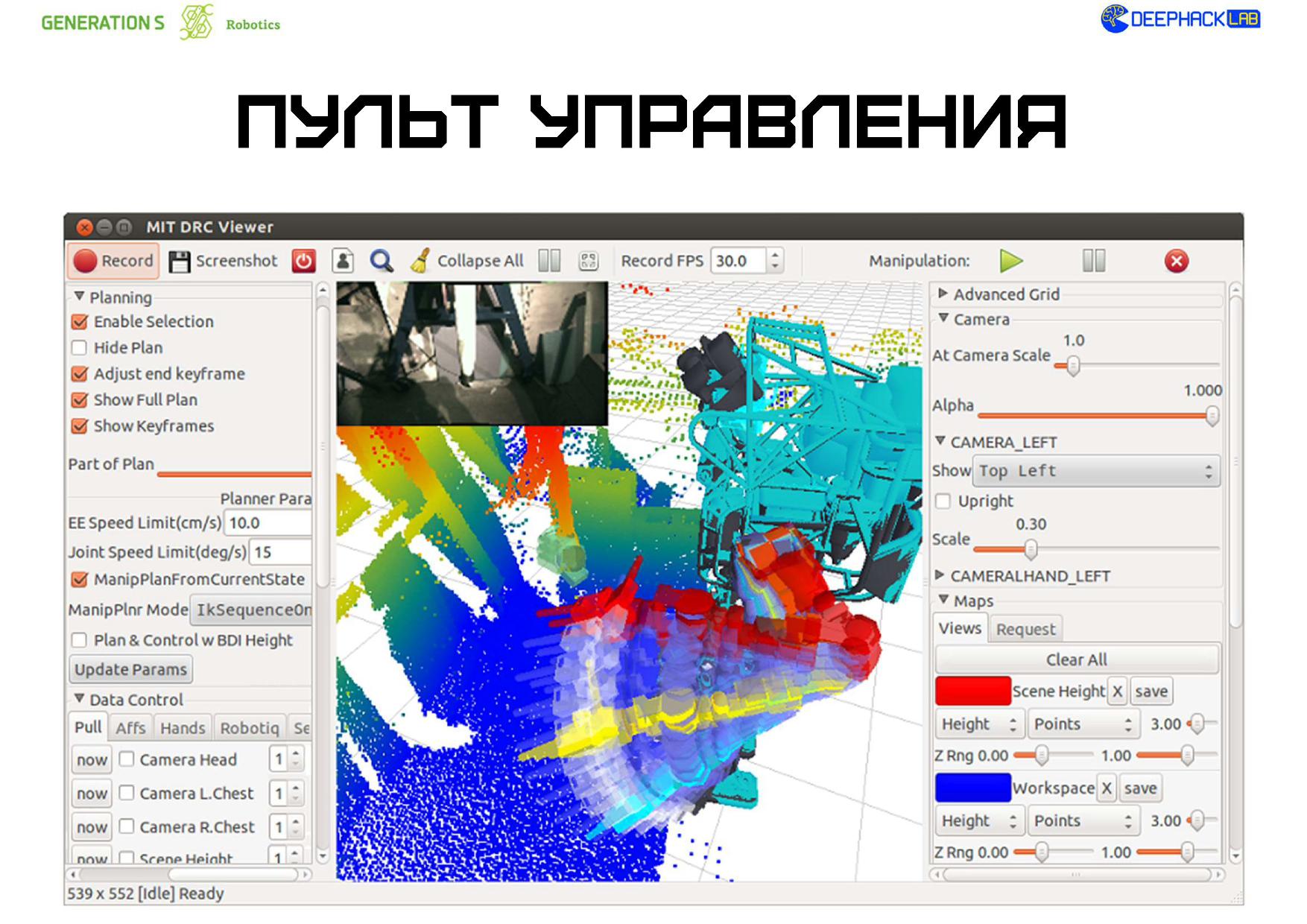1307x924 pixels.
Task: Open the magnifying glass search tool
Action: [x=382, y=261]
